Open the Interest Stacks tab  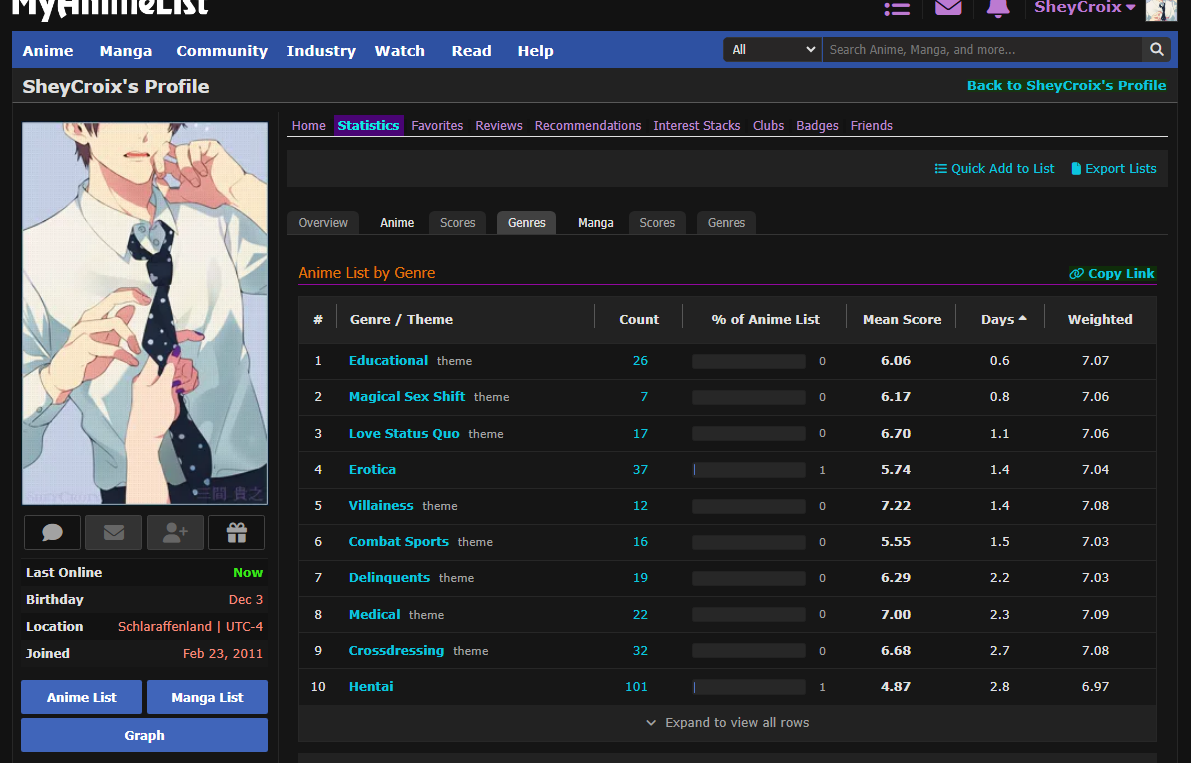697,125
